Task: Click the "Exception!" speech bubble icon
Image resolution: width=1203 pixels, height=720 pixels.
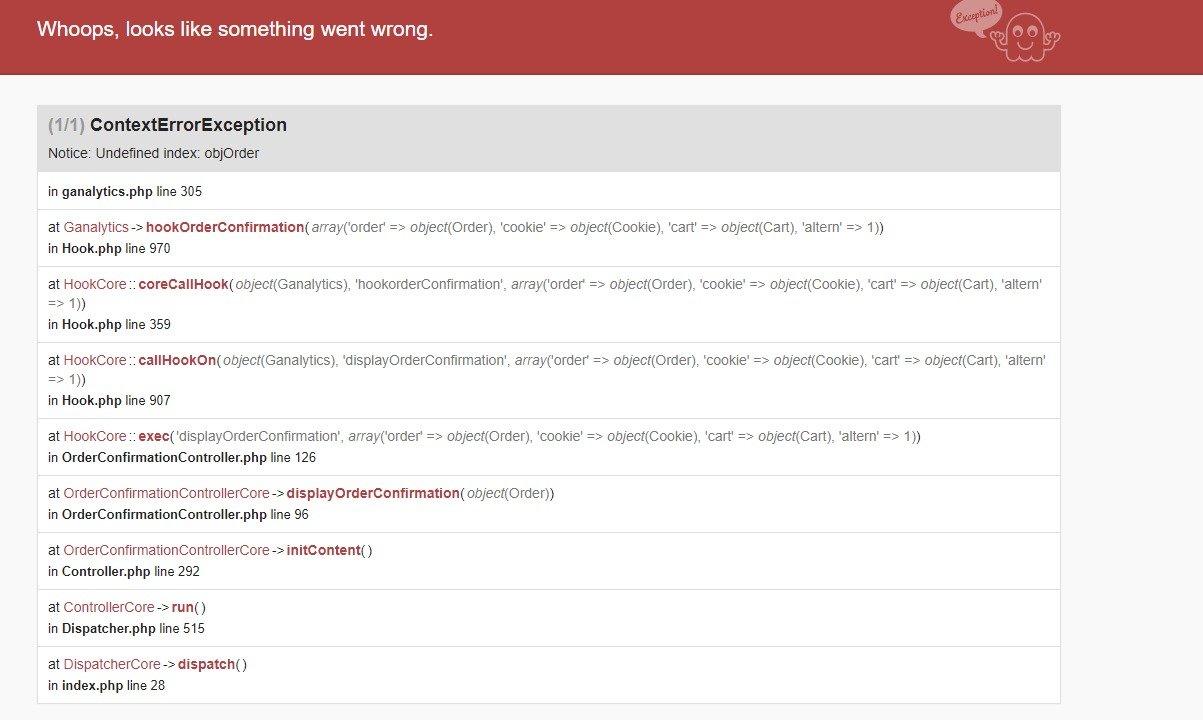Action: coord(976,17)
